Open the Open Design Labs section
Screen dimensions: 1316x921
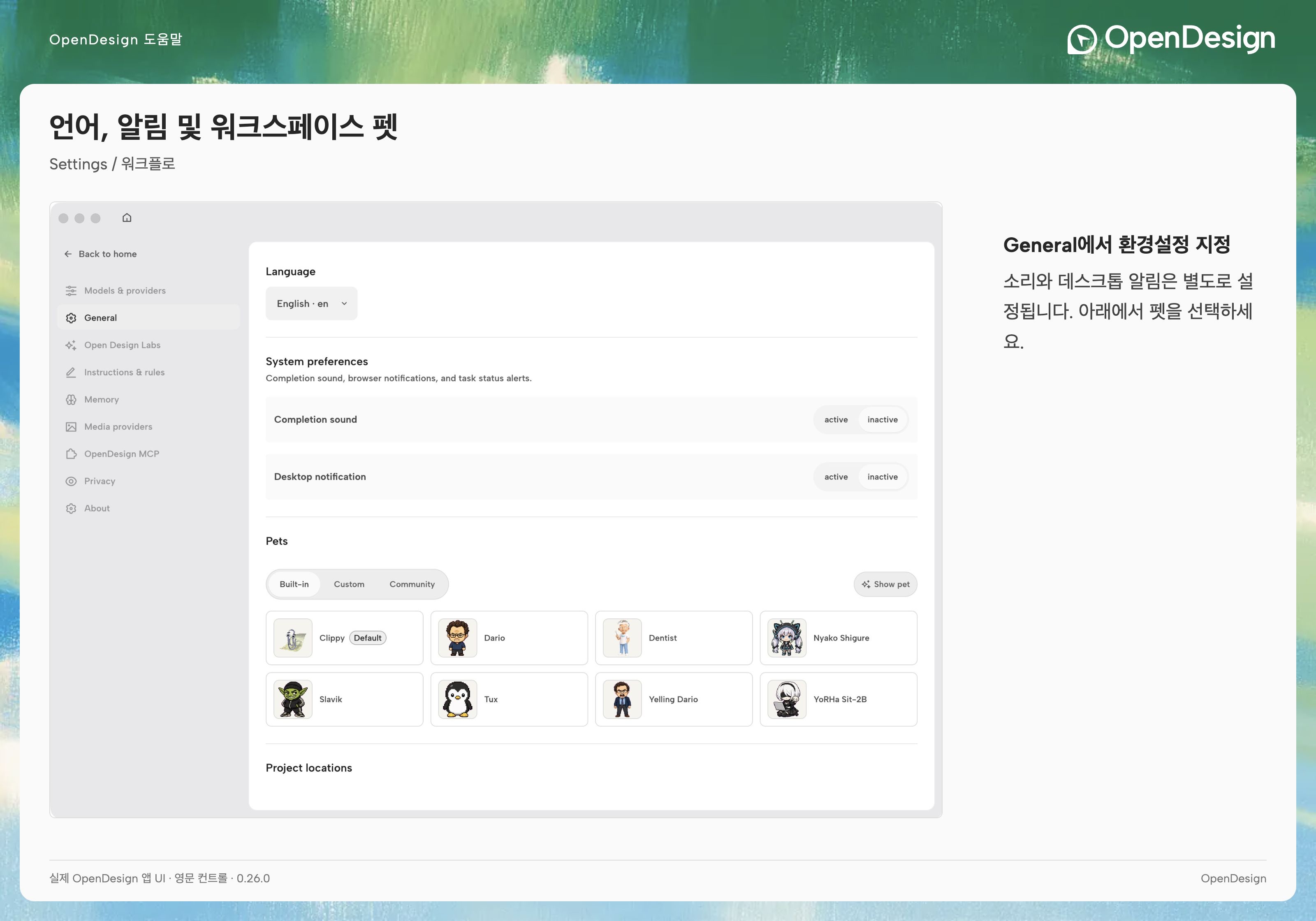(x=148, y=345)
